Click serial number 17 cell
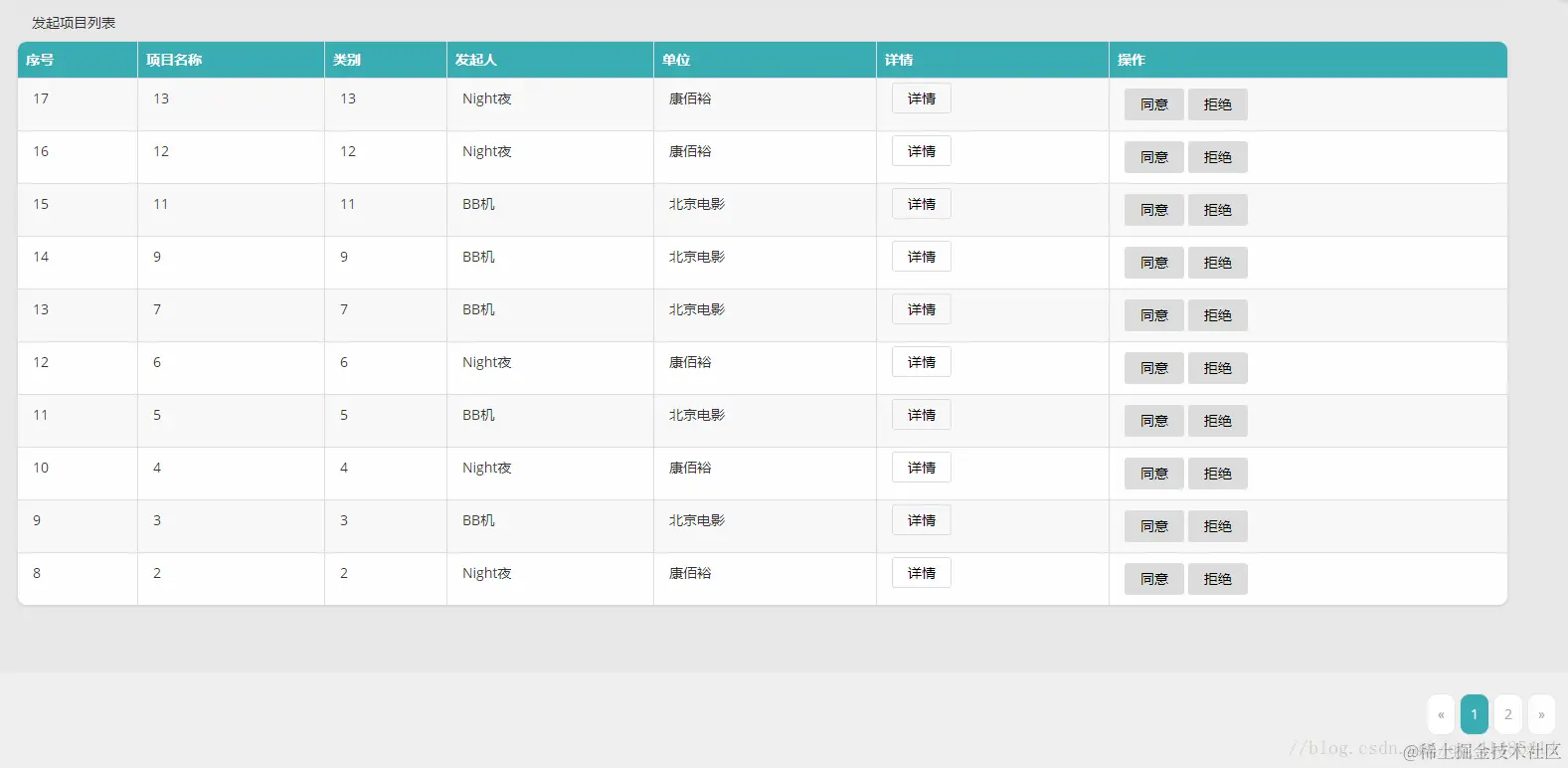Screen dimensions: 1568x768 point(78,104)
